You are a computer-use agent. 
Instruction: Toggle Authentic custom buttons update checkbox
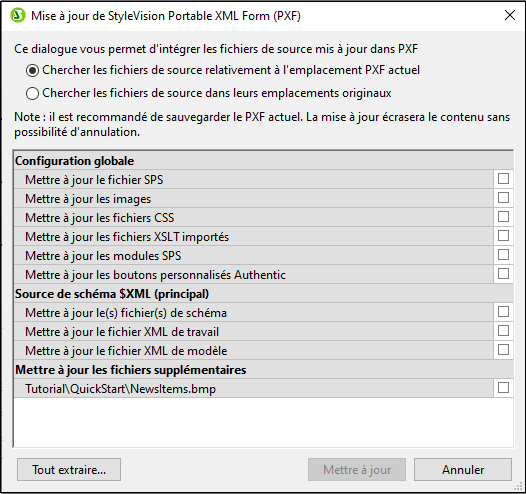click(503, 274)
